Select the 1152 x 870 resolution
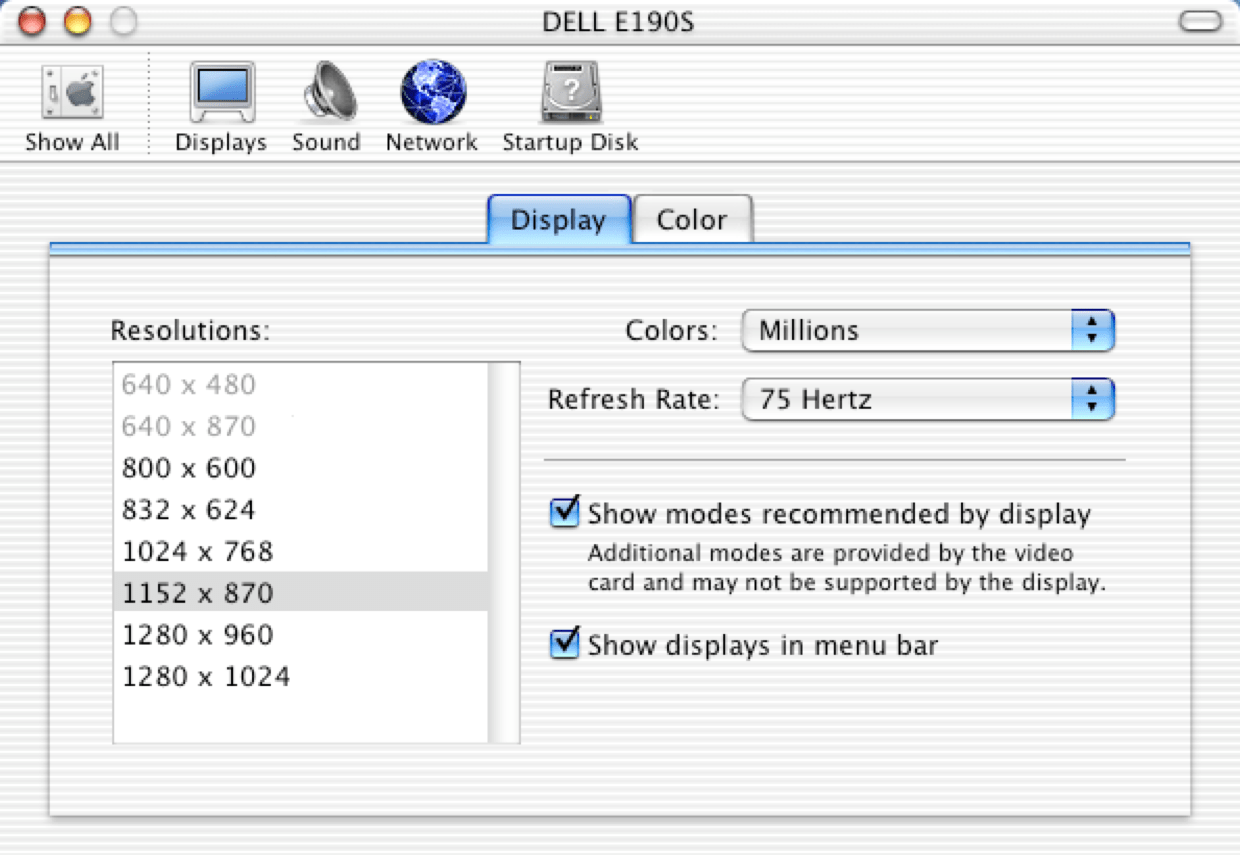 coord(300,593)
